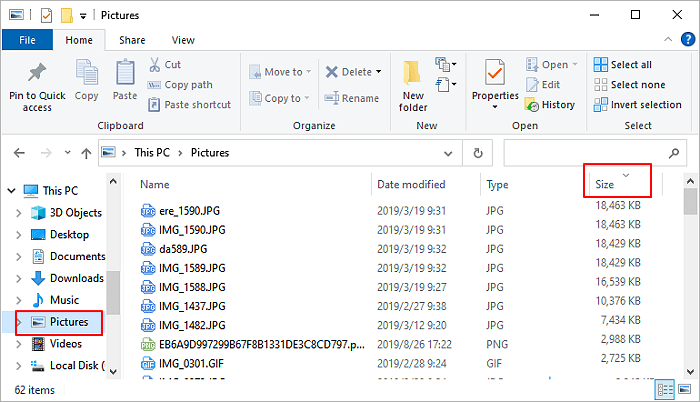700x402 pixels.
Task: Click This PC in address breadcrumb
Action: pyautogui.click(x=152, y=153)
